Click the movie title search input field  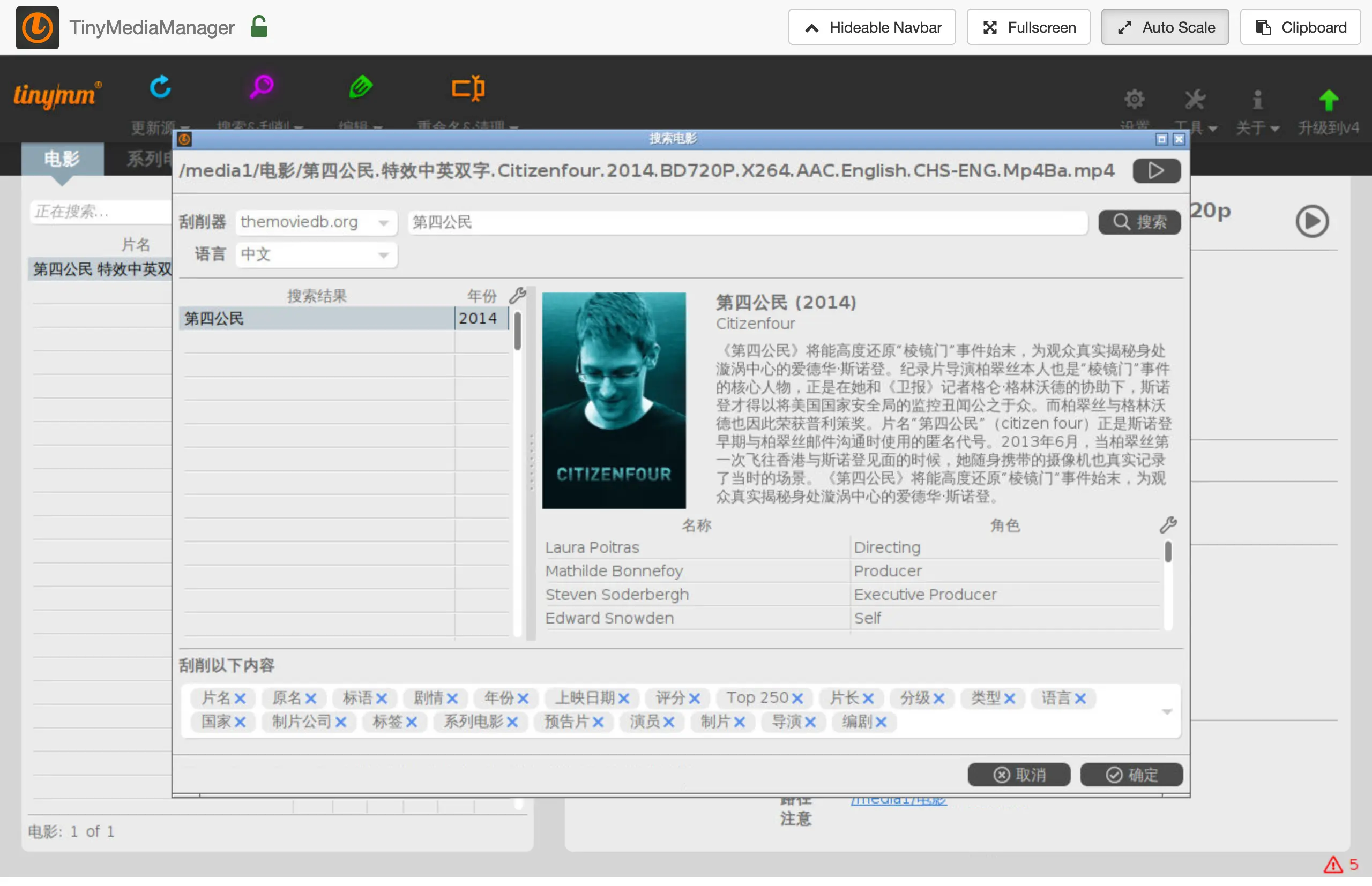point(748,222)
